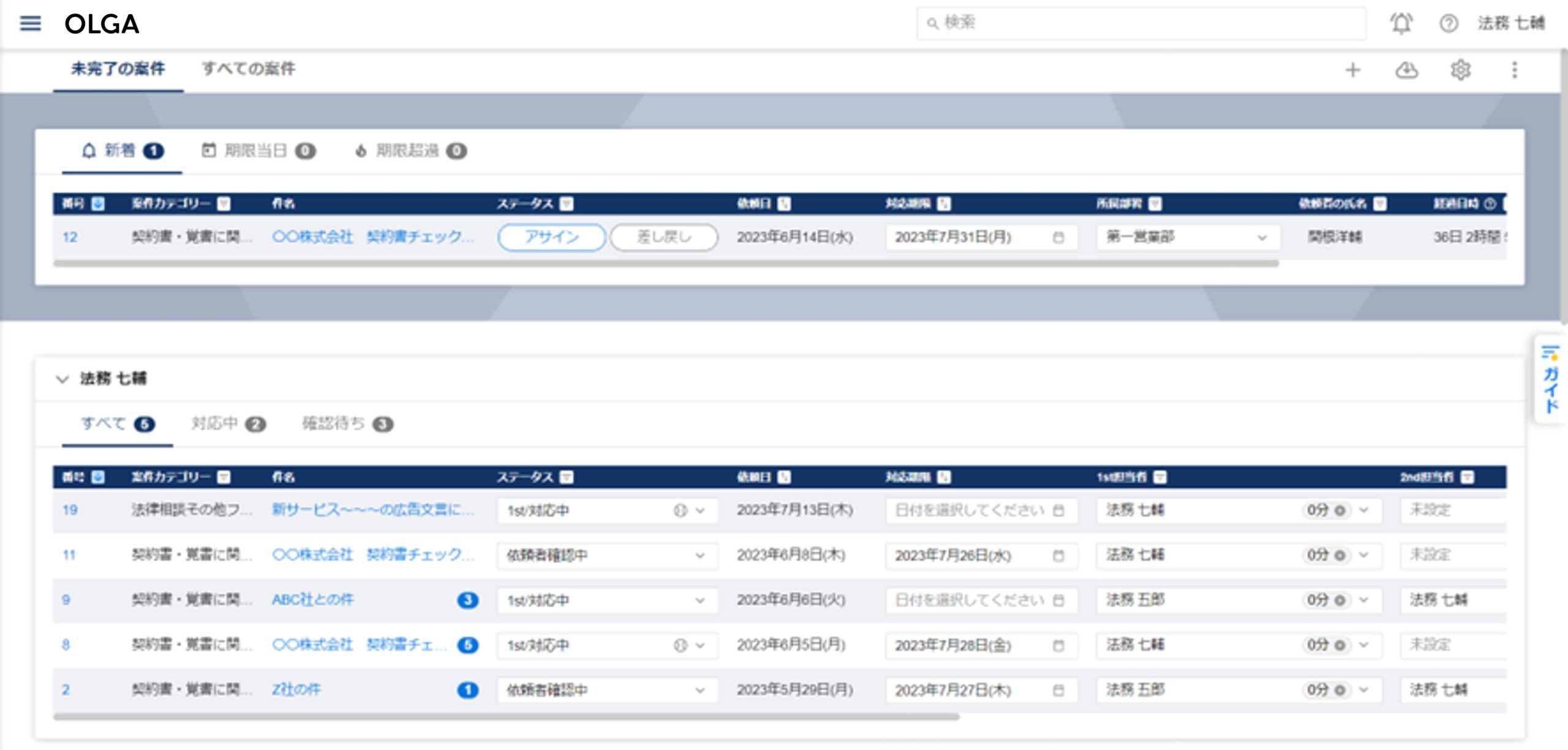Open the help question mark icon

click(1449, 23)
